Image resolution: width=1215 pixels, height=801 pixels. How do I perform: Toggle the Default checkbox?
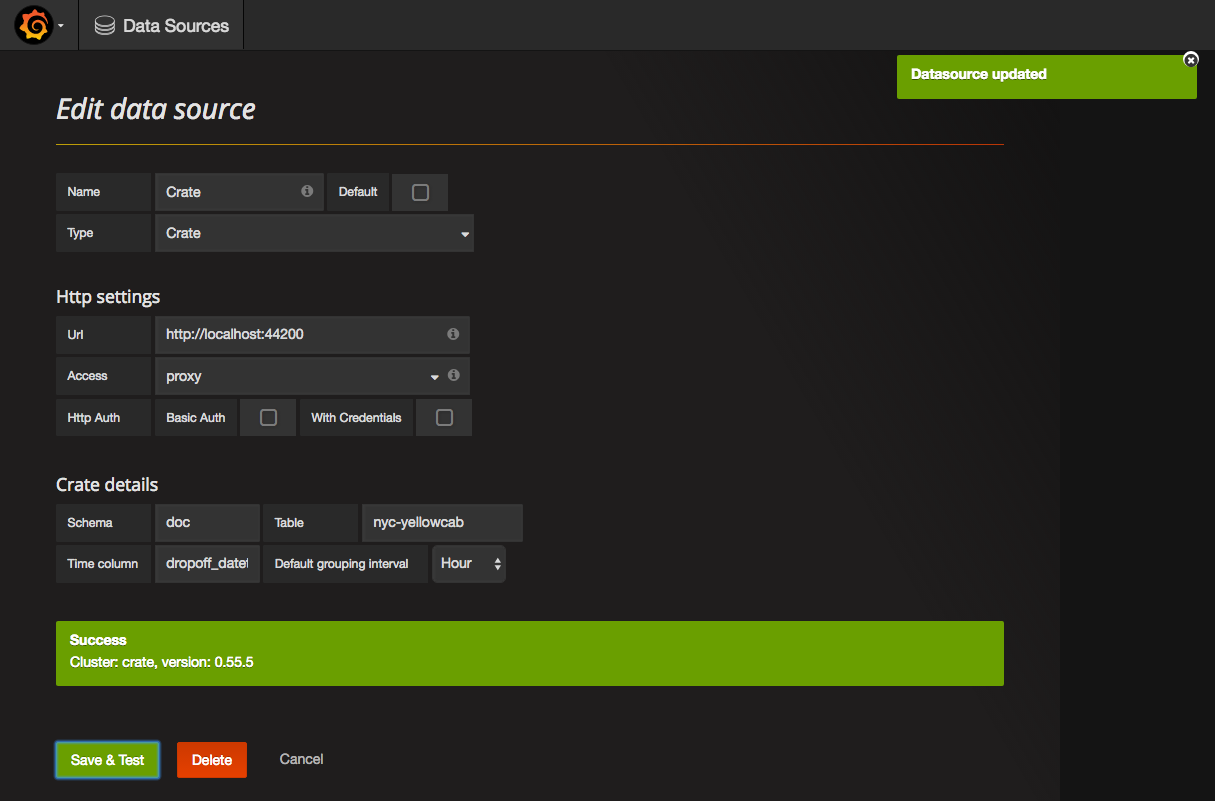[x=420, y=192]
